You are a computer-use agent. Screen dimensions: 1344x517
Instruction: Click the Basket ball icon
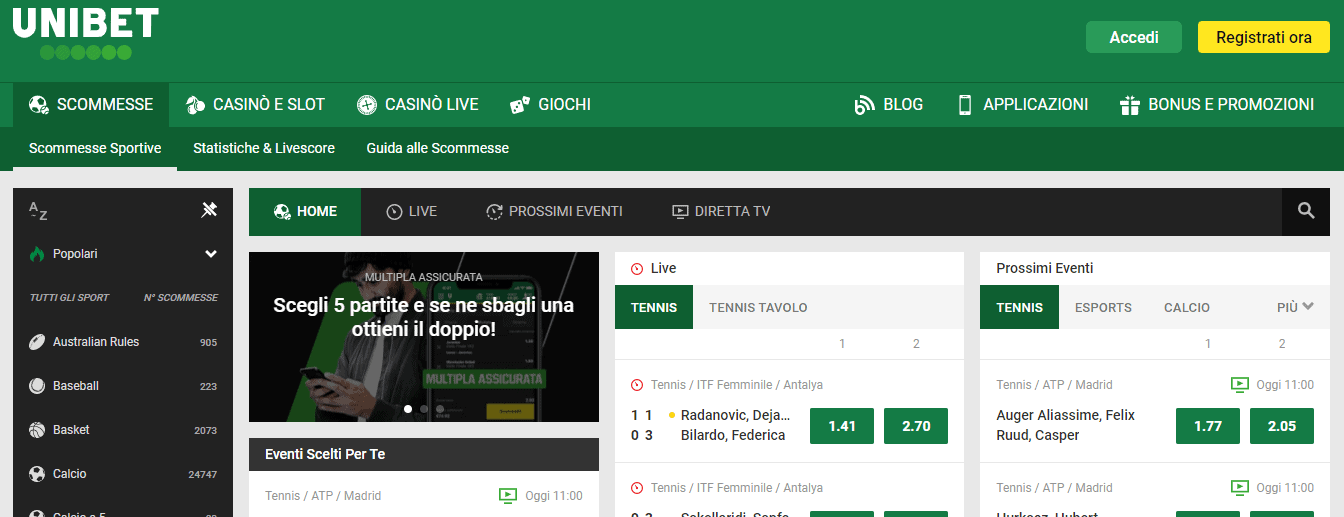pyautogui.click(x=37, y=430)
